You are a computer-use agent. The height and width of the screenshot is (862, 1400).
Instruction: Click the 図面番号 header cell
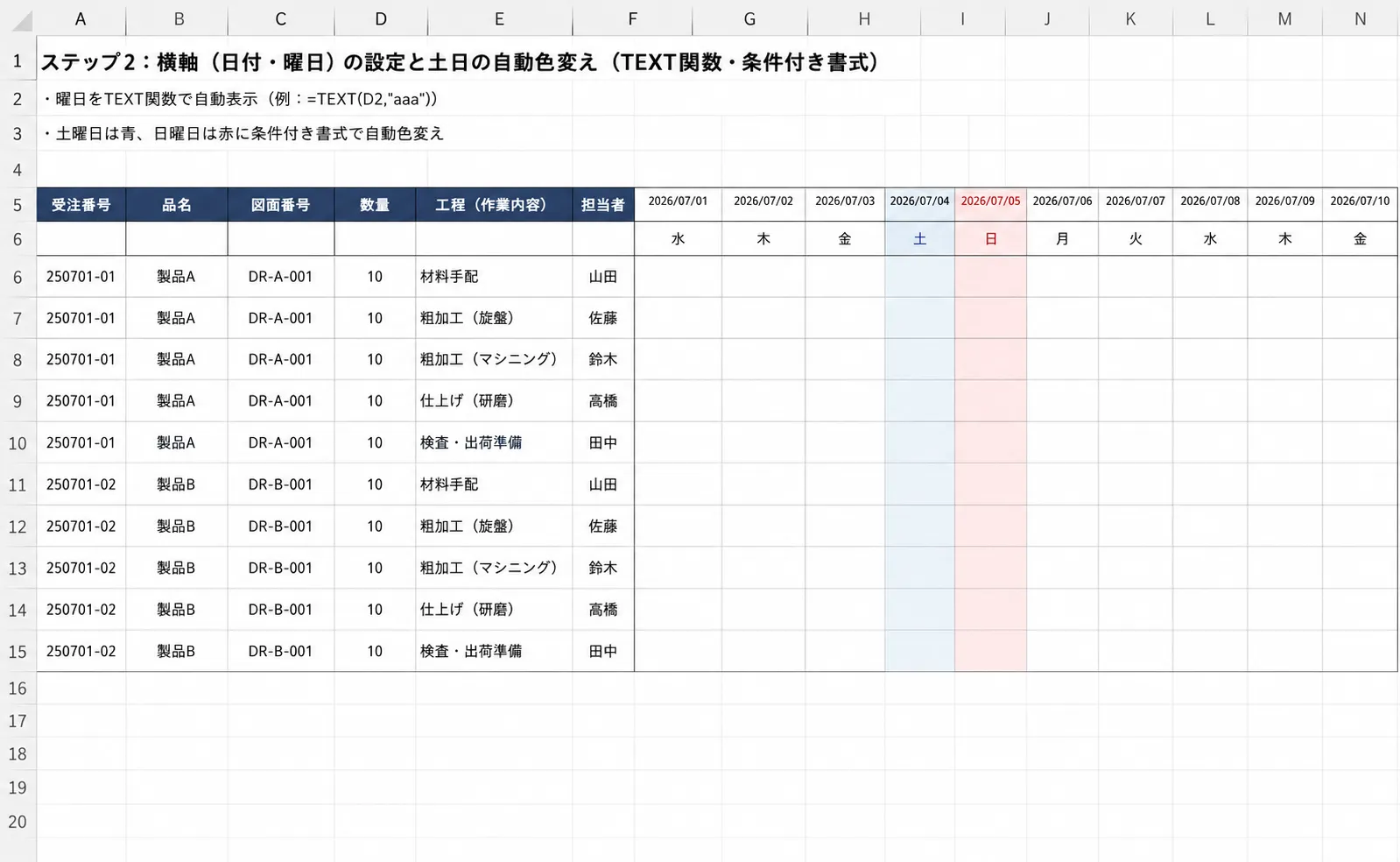(x=281, y=204)
